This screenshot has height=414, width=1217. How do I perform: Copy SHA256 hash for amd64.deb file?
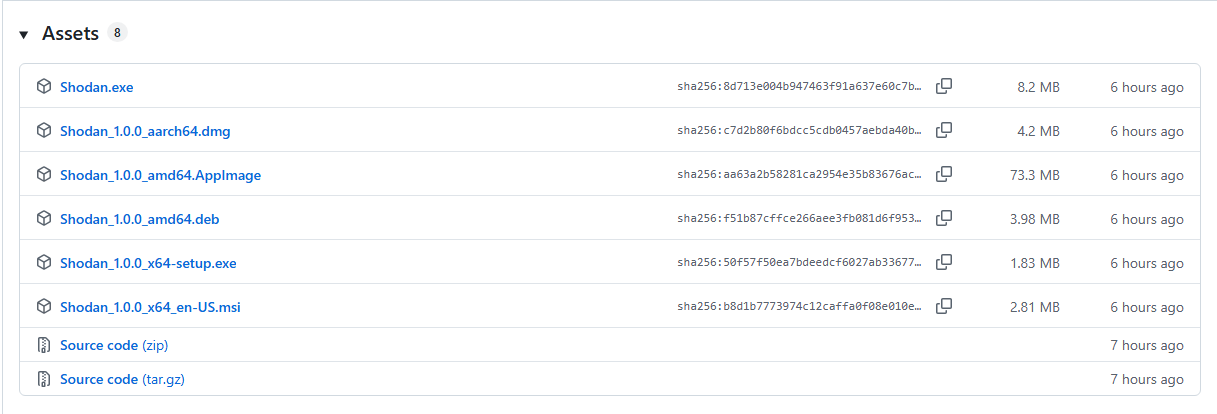pos(943,219)
